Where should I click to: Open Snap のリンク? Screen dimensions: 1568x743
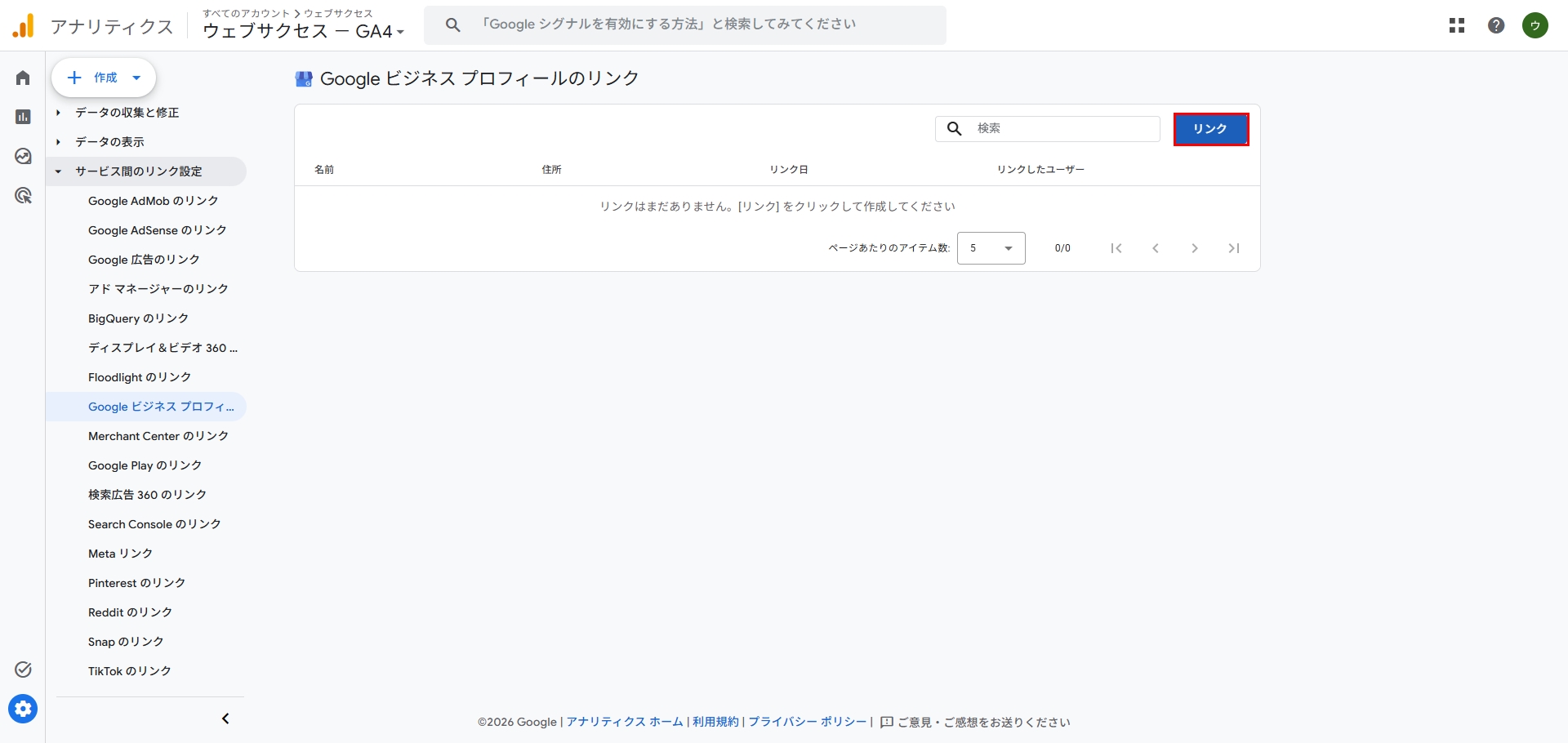click(126, 642)
